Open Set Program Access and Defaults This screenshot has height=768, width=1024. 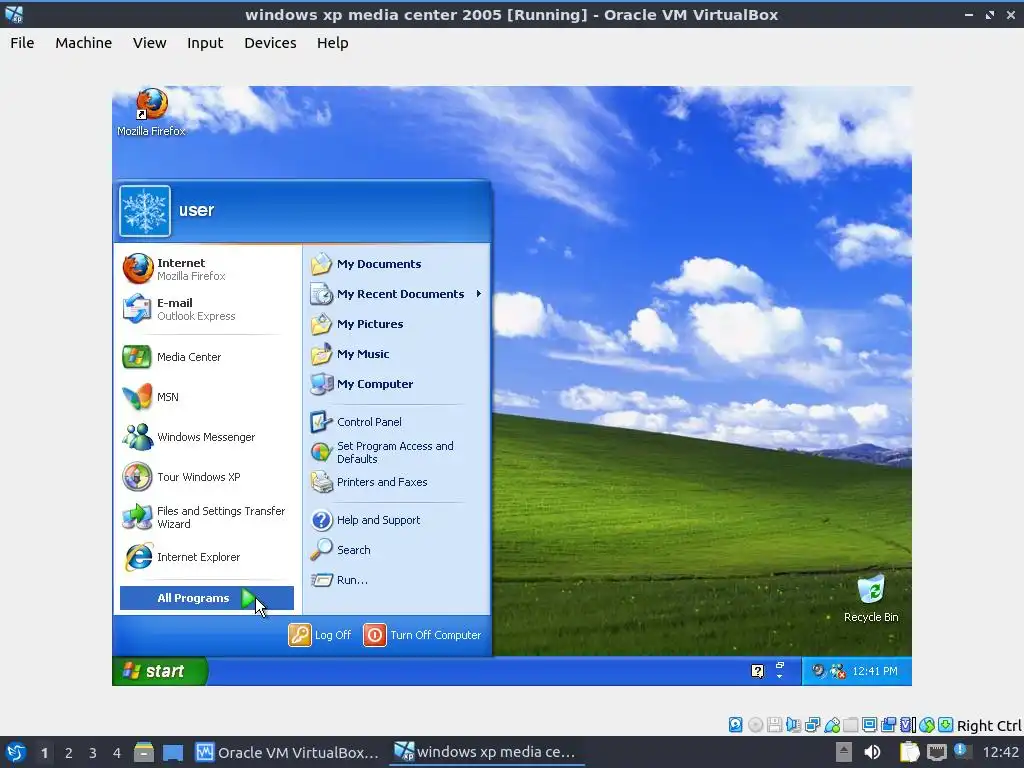[396, 452]
